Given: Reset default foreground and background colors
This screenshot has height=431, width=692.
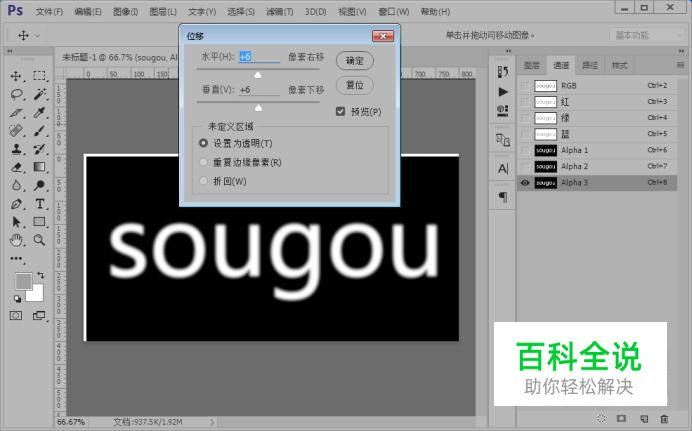Looking at the screenshot, I should (17, 299).
